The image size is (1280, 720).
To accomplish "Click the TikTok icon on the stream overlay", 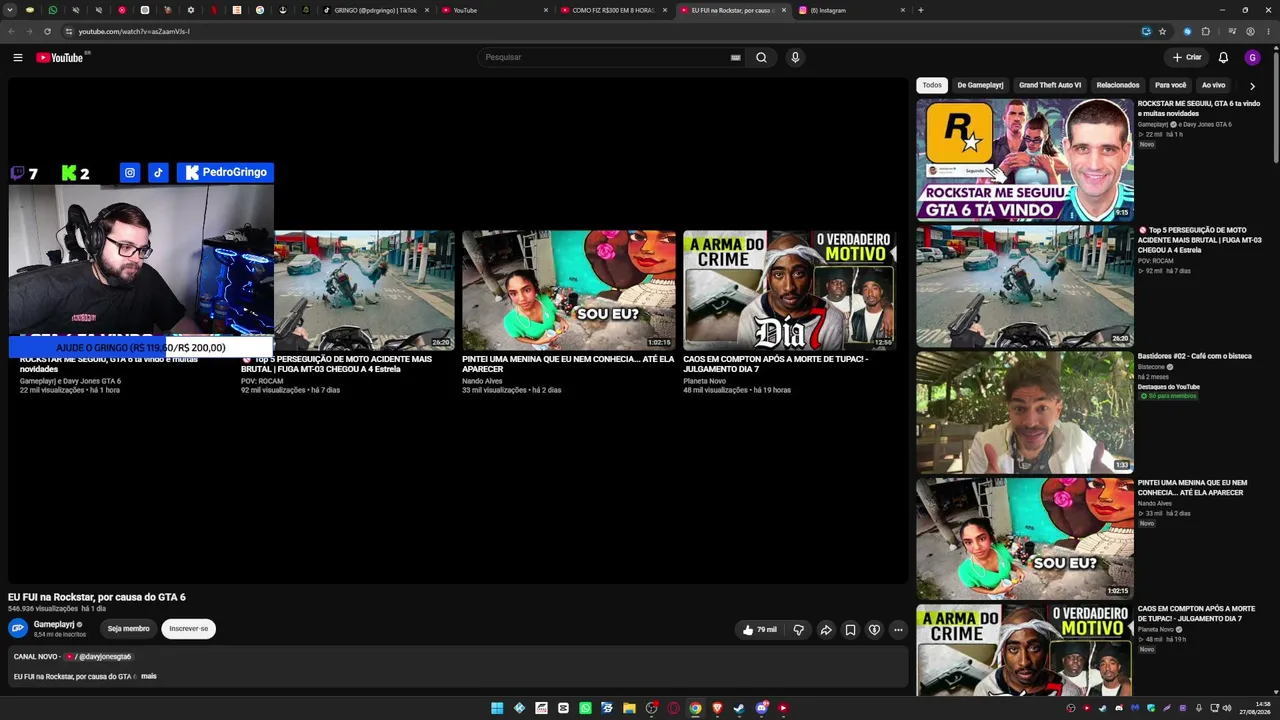I will pos(158,173).
